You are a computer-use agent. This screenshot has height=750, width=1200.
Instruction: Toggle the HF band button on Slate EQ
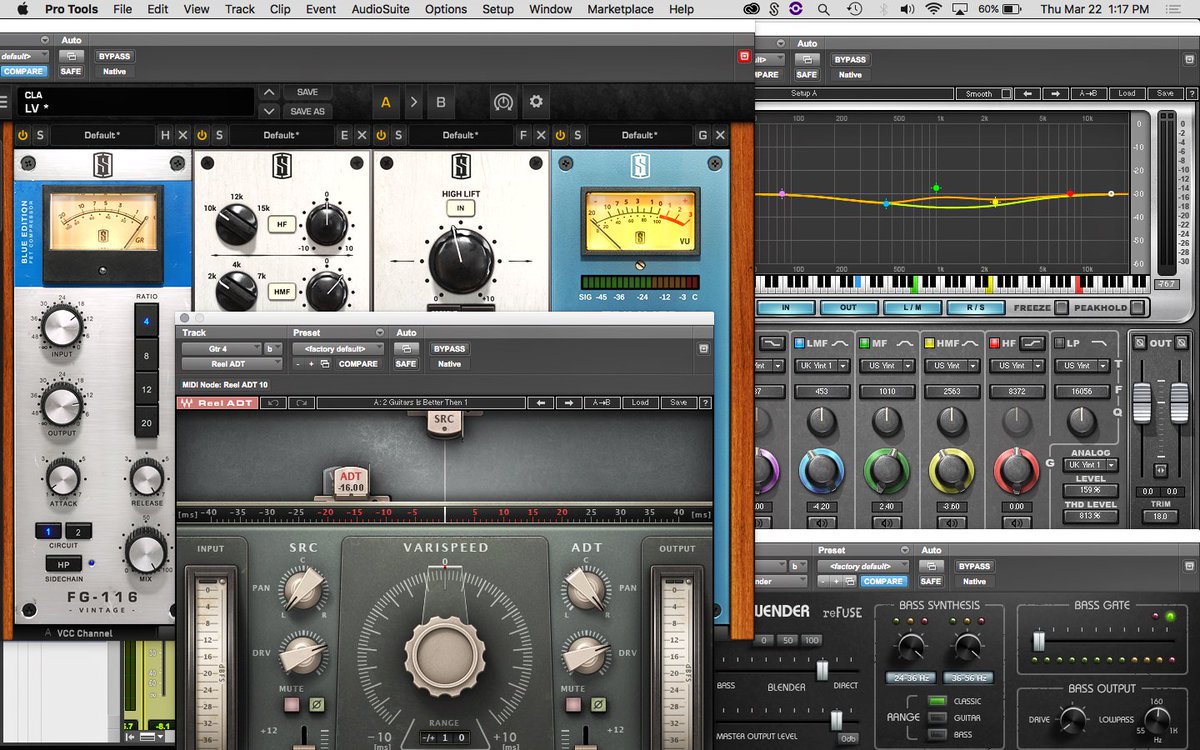coord(281,225)
